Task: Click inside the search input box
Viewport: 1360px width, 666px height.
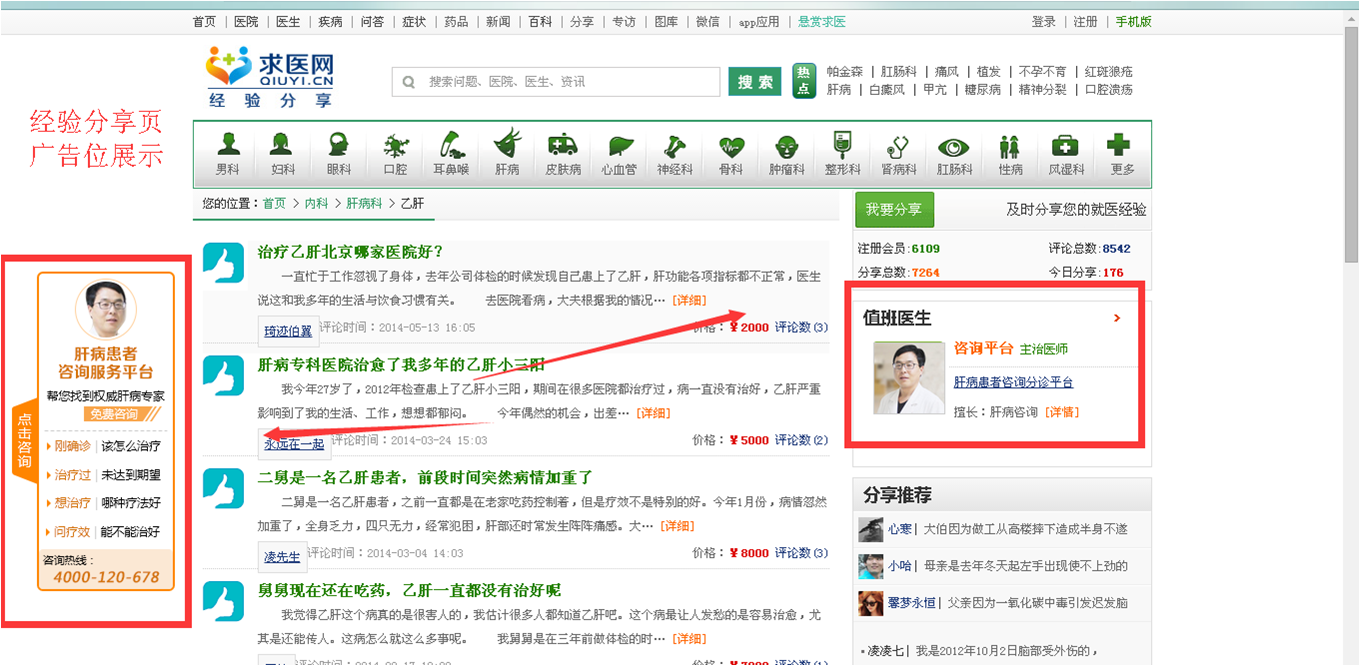Action: click(555, 81)
